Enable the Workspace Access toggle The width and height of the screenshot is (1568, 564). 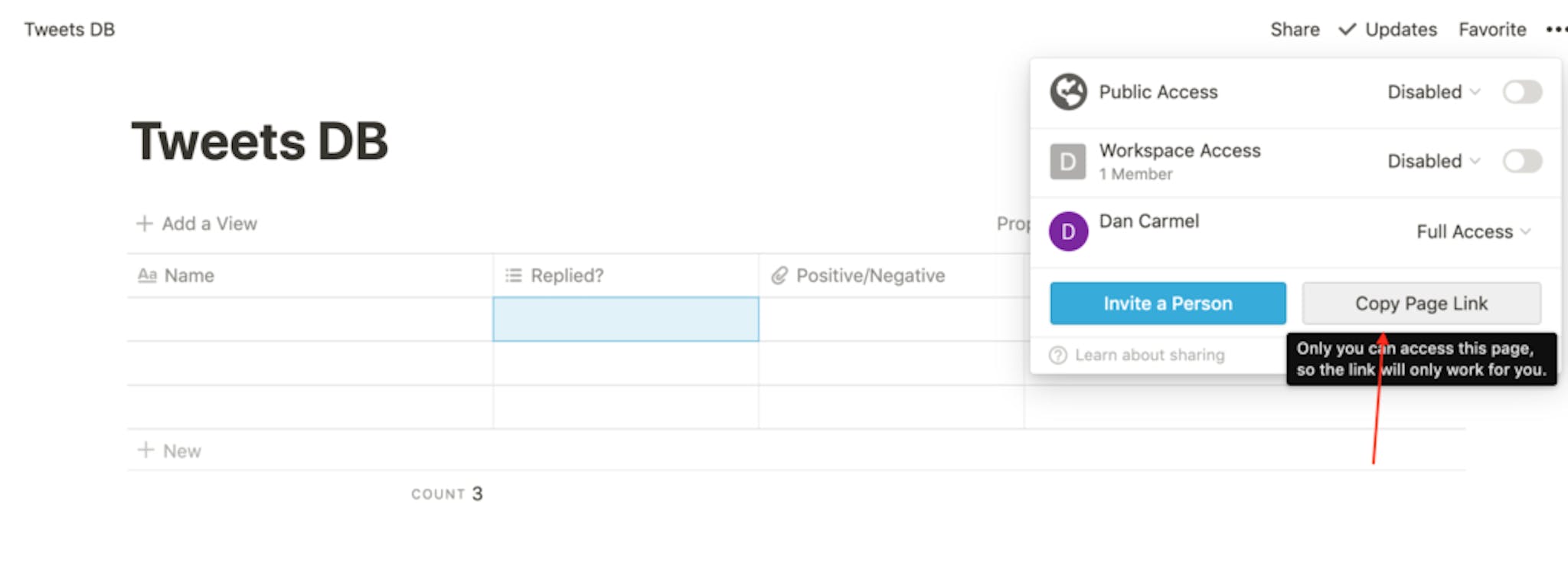click(1522, 162)
